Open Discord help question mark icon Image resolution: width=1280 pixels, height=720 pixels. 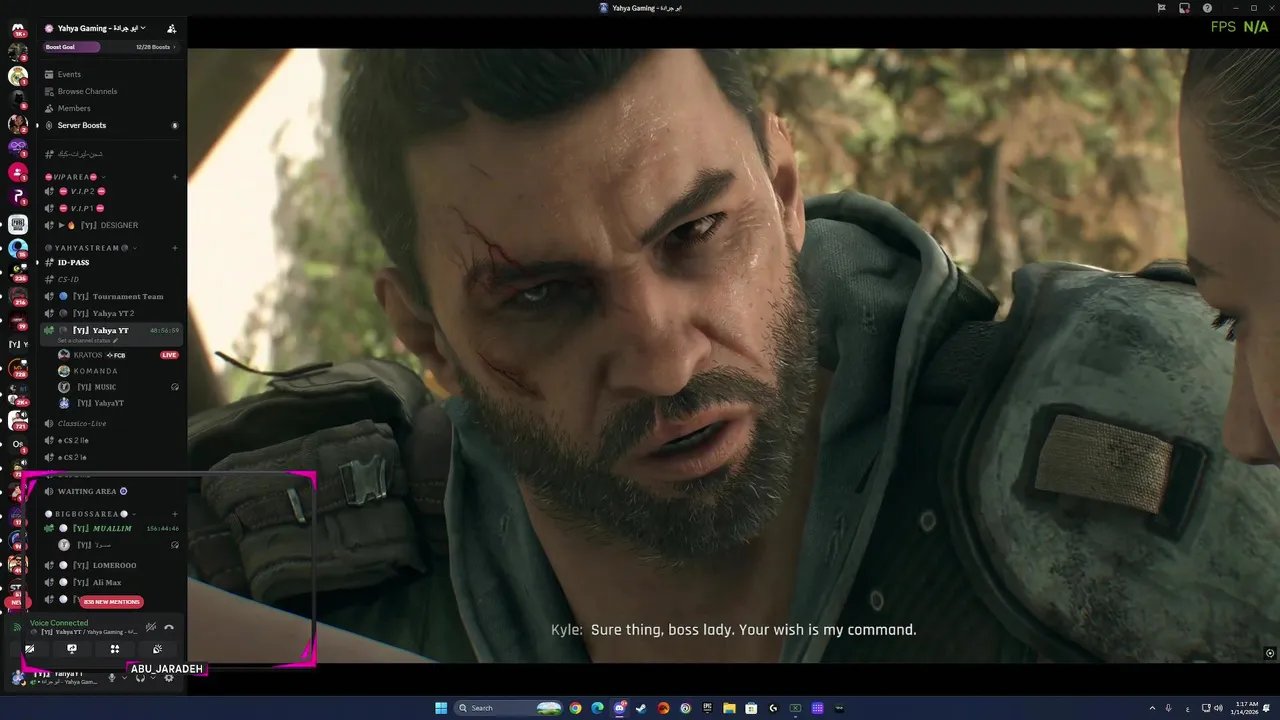click(1207, 8)
